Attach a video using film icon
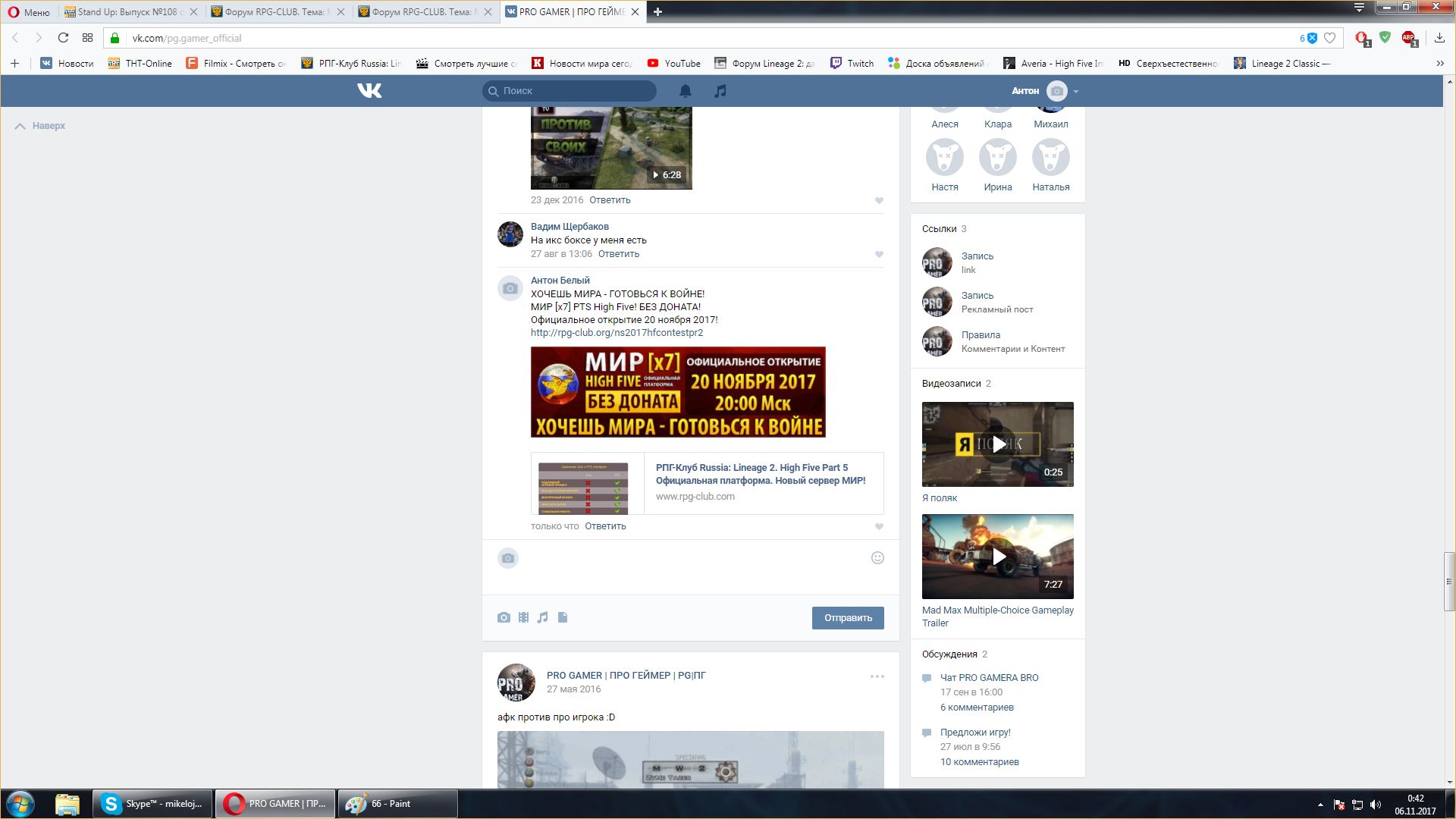Viewport: 1456px width, 819px height. click(523, 617)
